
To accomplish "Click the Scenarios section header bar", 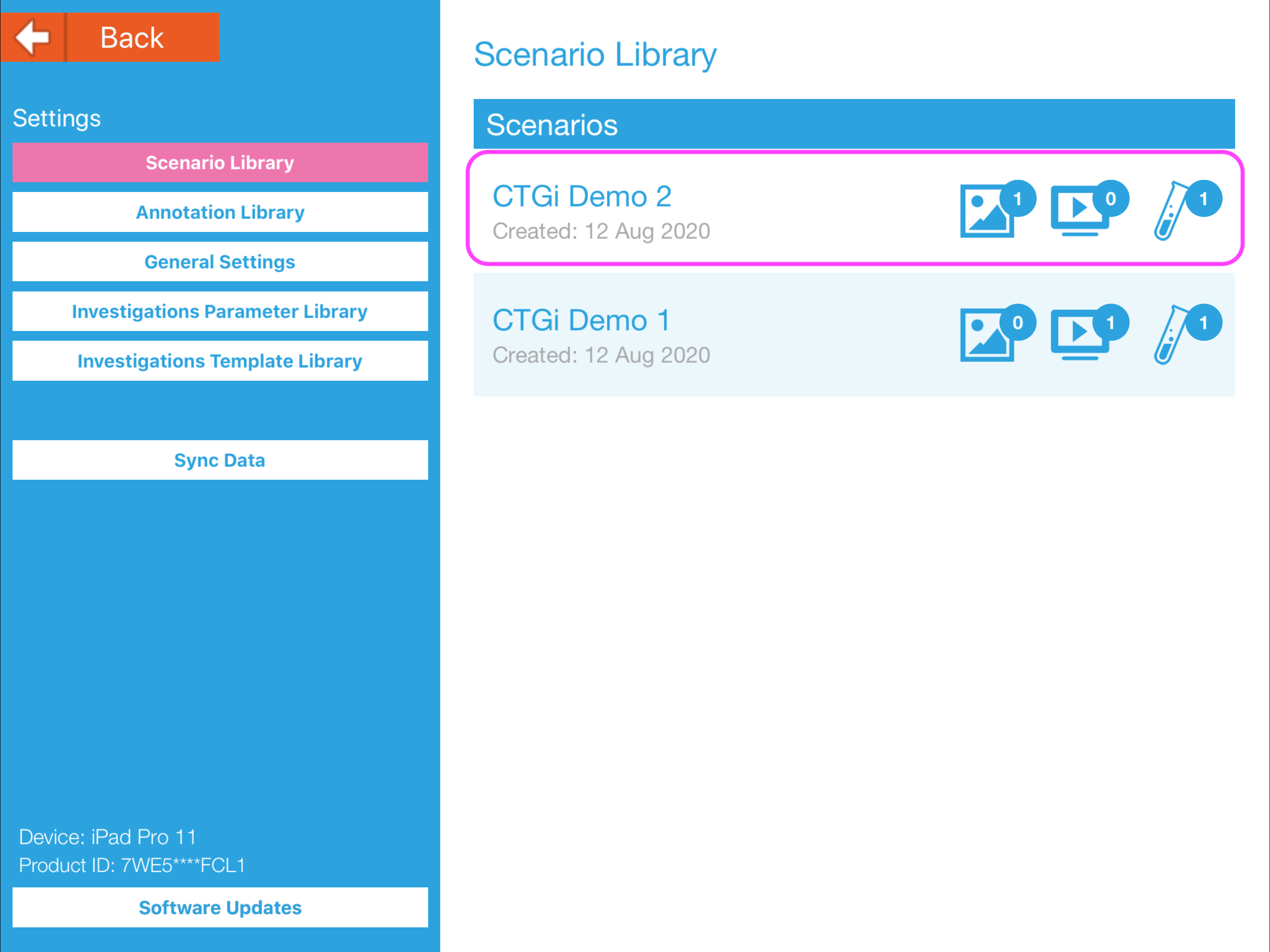I will (x=854, y=125).
